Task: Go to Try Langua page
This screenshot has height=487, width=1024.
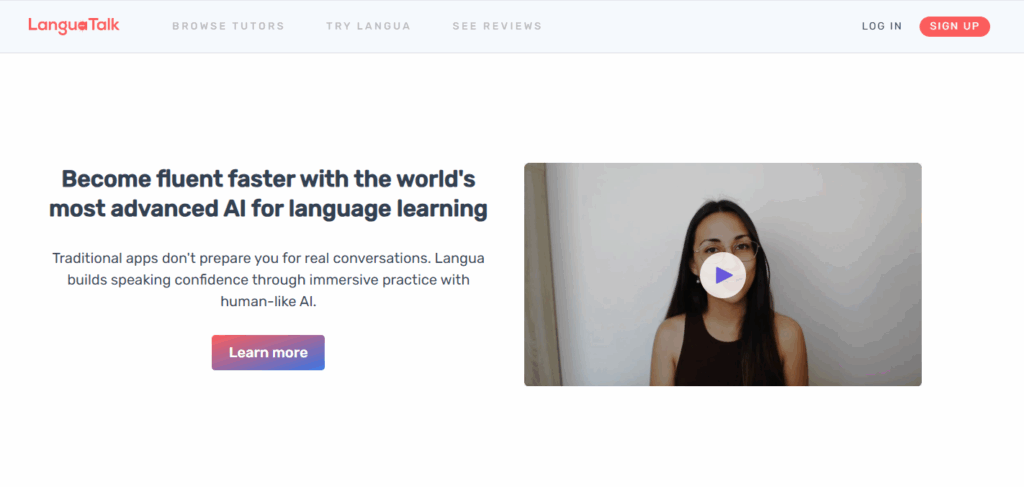Action: click(x=368, y=26)
